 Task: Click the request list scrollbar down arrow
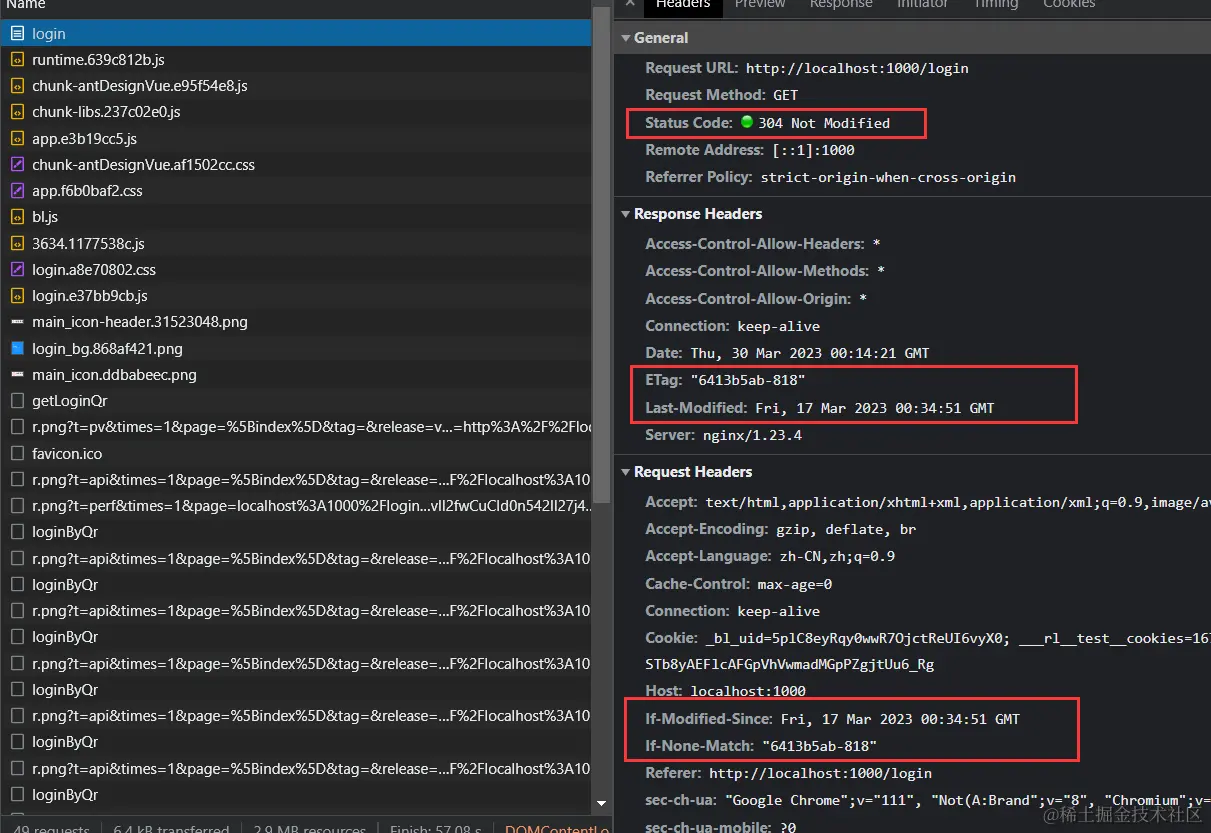click(x=601, y=803)
